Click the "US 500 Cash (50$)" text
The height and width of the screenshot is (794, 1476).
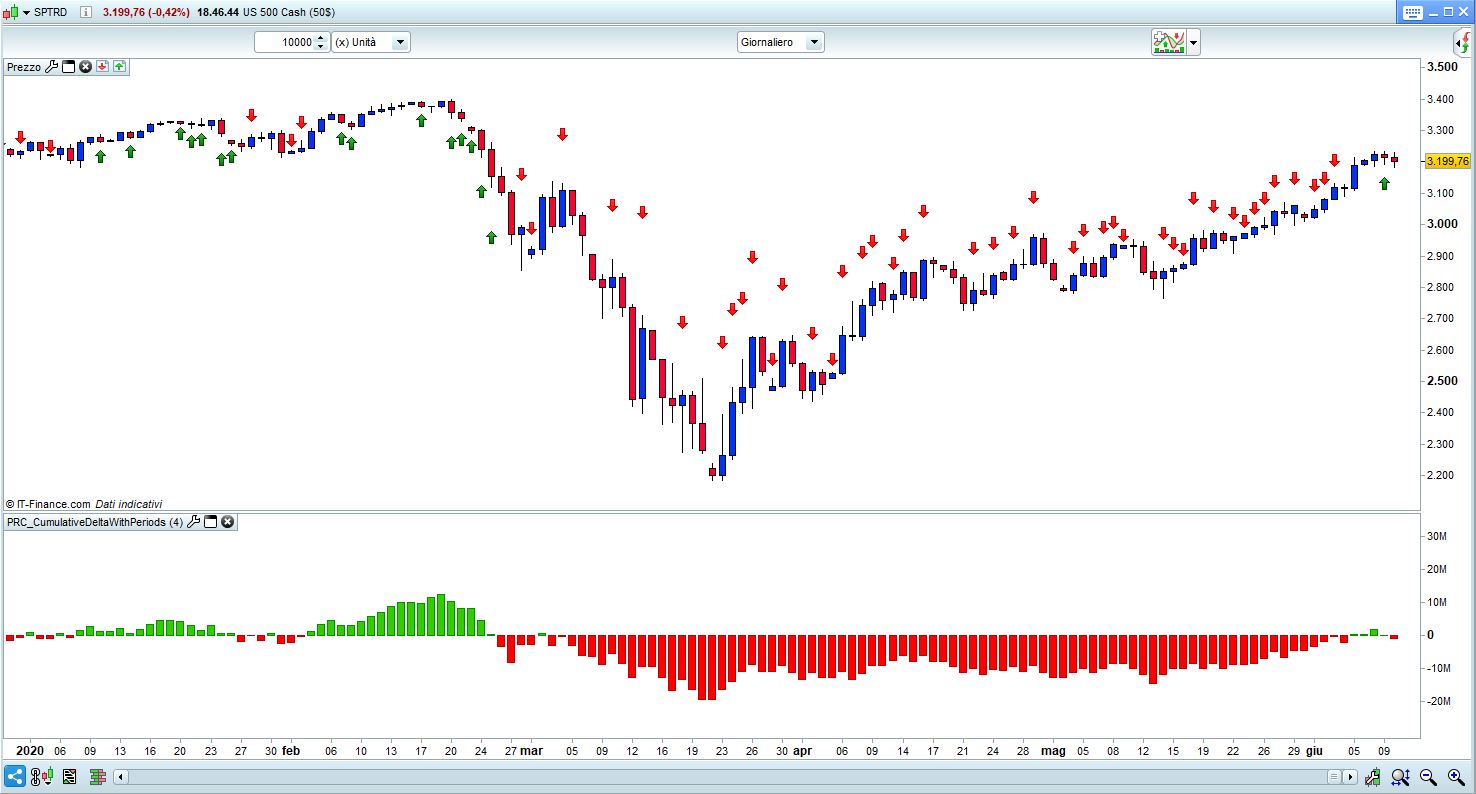pos(290,13)
